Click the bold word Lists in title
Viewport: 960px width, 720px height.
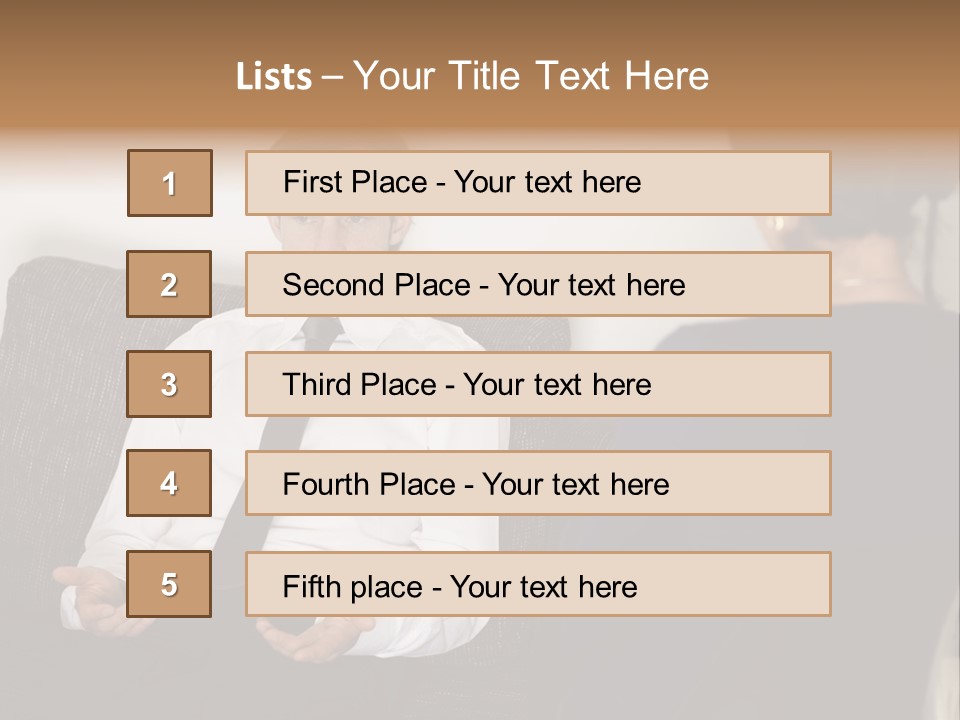(x=274, y=77)
